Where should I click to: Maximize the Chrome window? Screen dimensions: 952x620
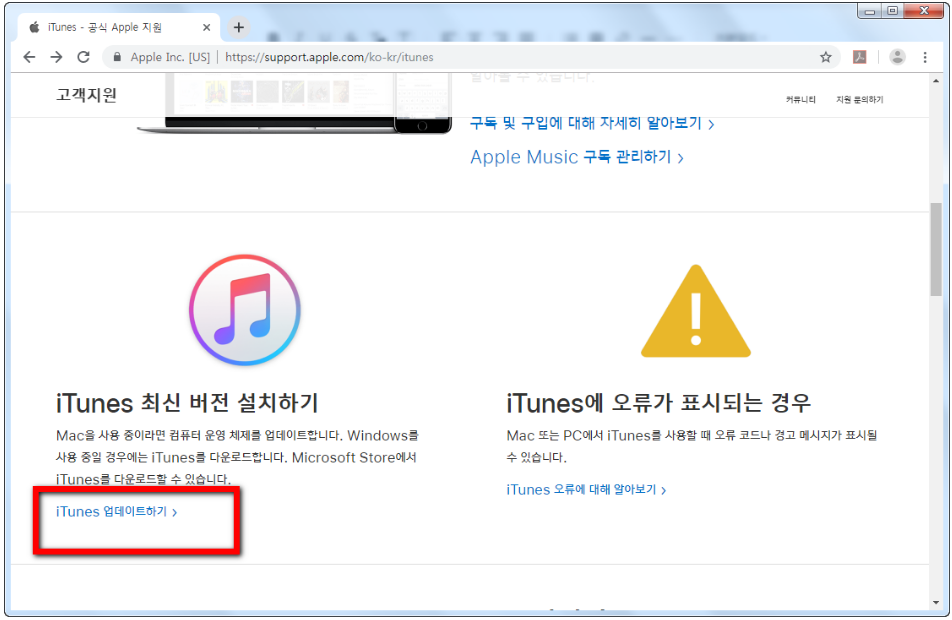pyautogui.click(x=892, y=10)
